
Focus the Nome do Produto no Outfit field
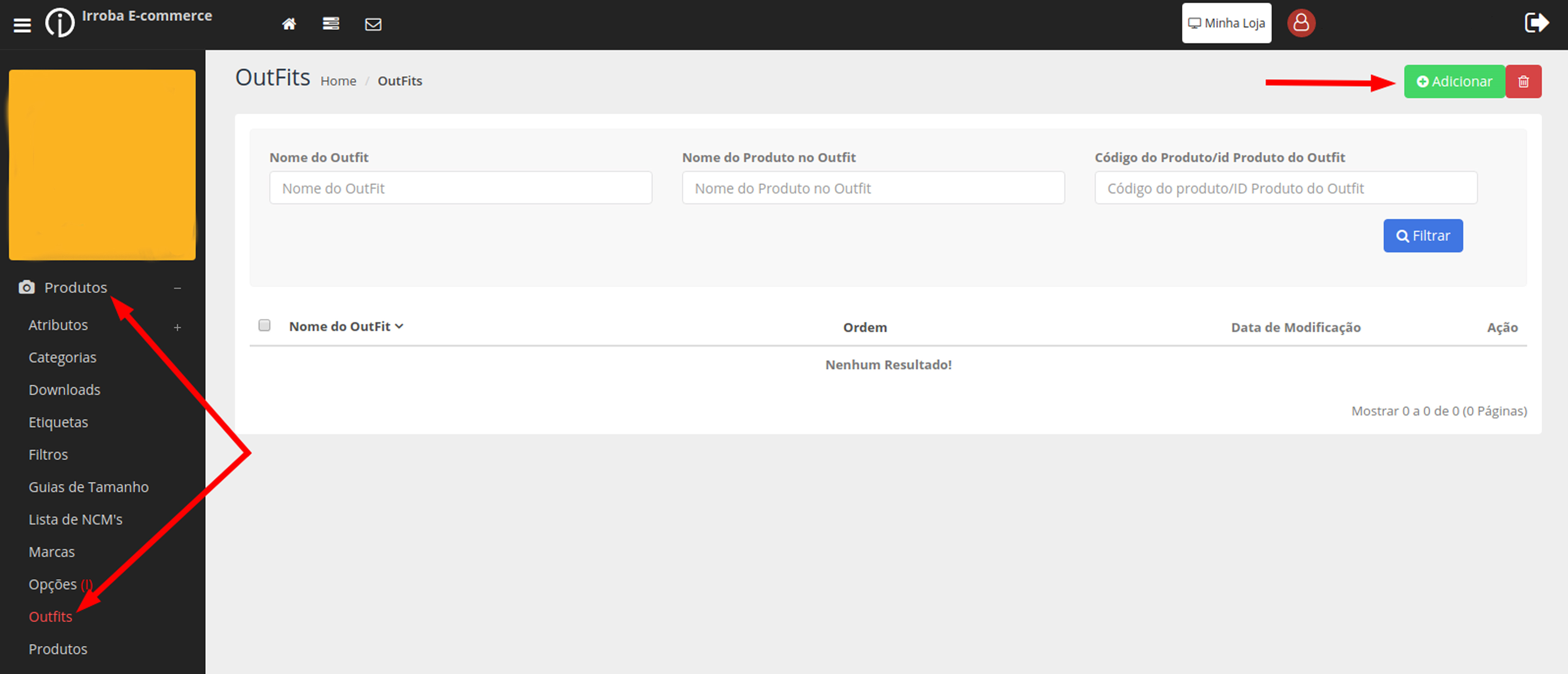click(x=873, y=188)
